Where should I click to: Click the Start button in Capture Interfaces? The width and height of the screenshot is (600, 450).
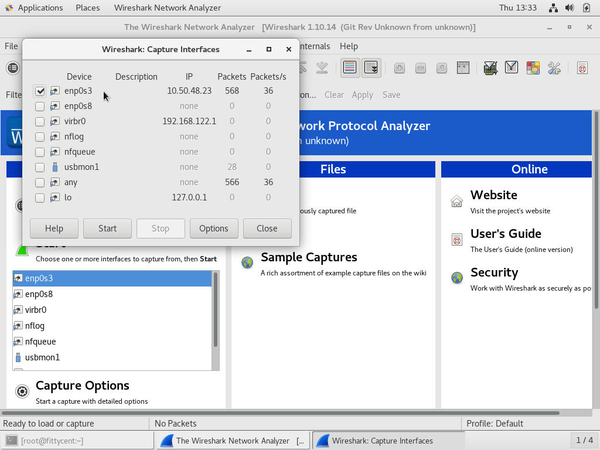coord(107,228)
